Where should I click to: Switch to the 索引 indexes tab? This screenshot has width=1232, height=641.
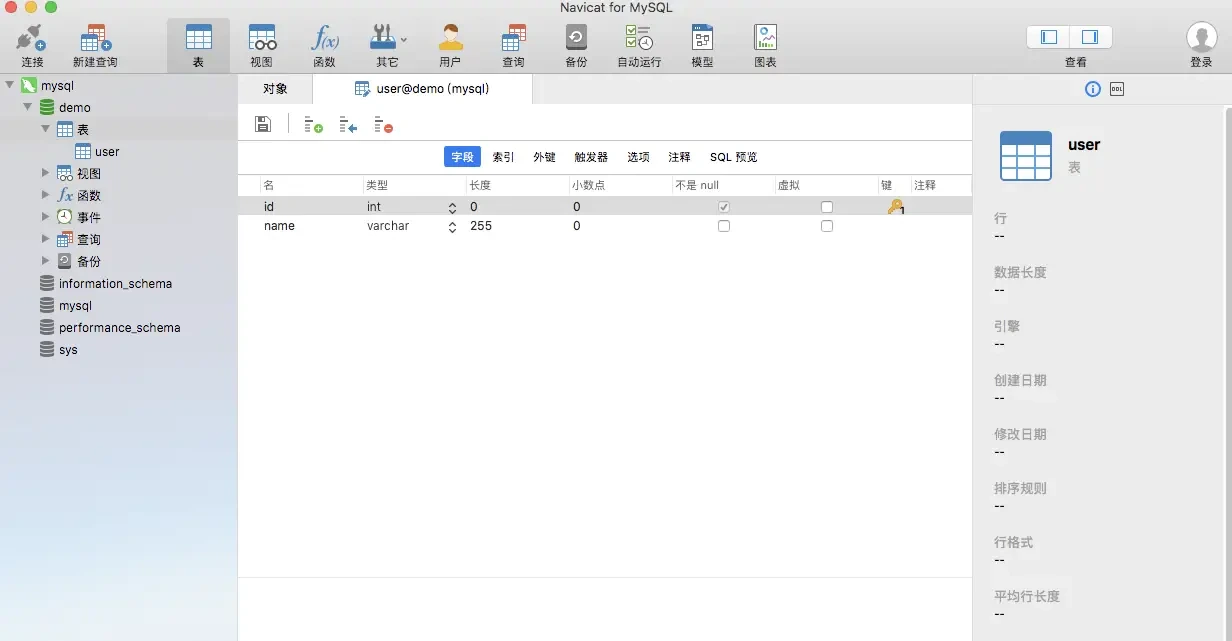[503, 157]
